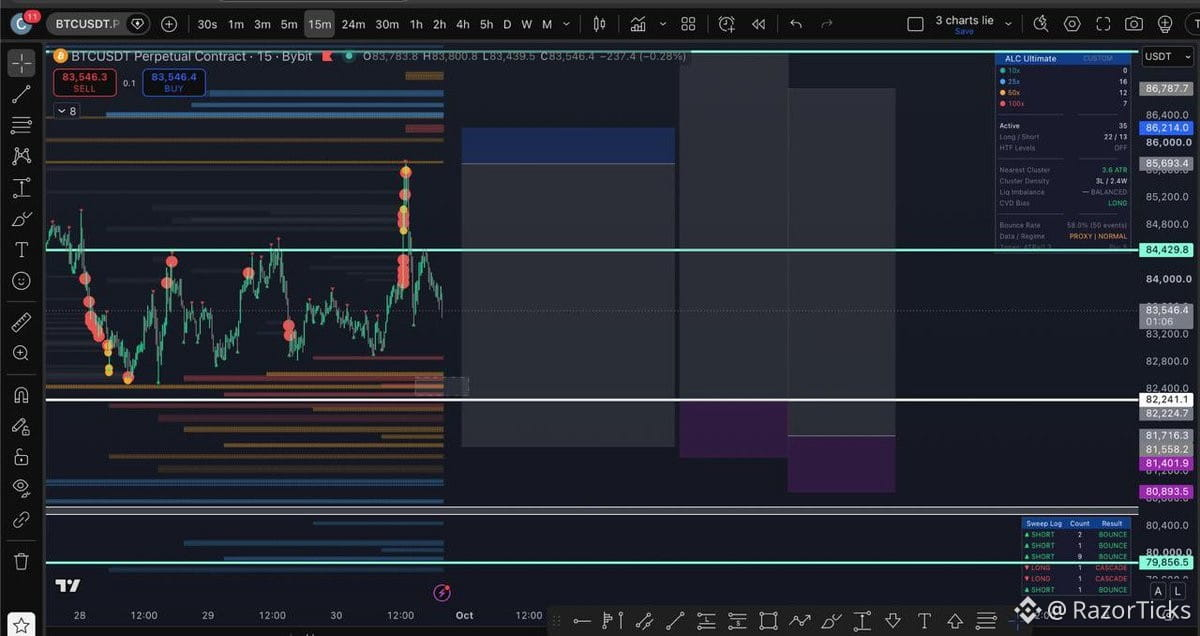The image size is (1200, 636).
Task: Click the trash remove objects icon
Action: [21, 561]
